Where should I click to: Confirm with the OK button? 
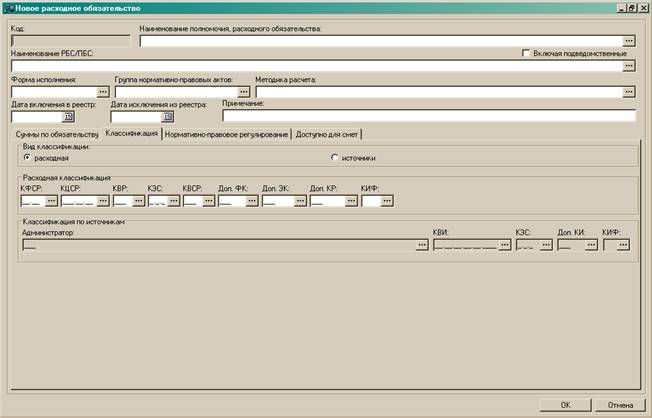click(x=566, y=405)
